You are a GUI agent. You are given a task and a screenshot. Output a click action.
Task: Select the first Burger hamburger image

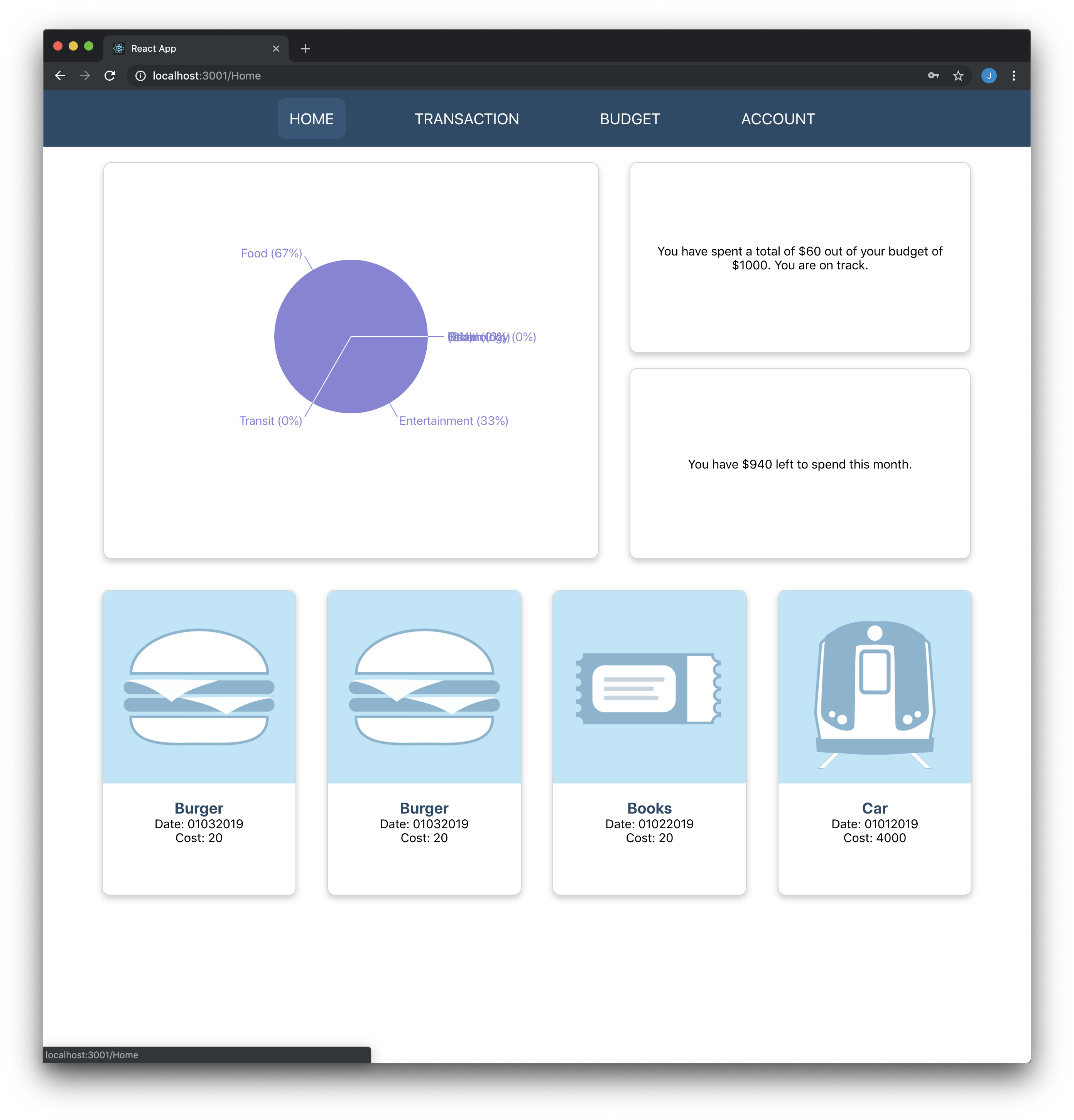click(x=199, y=687)
